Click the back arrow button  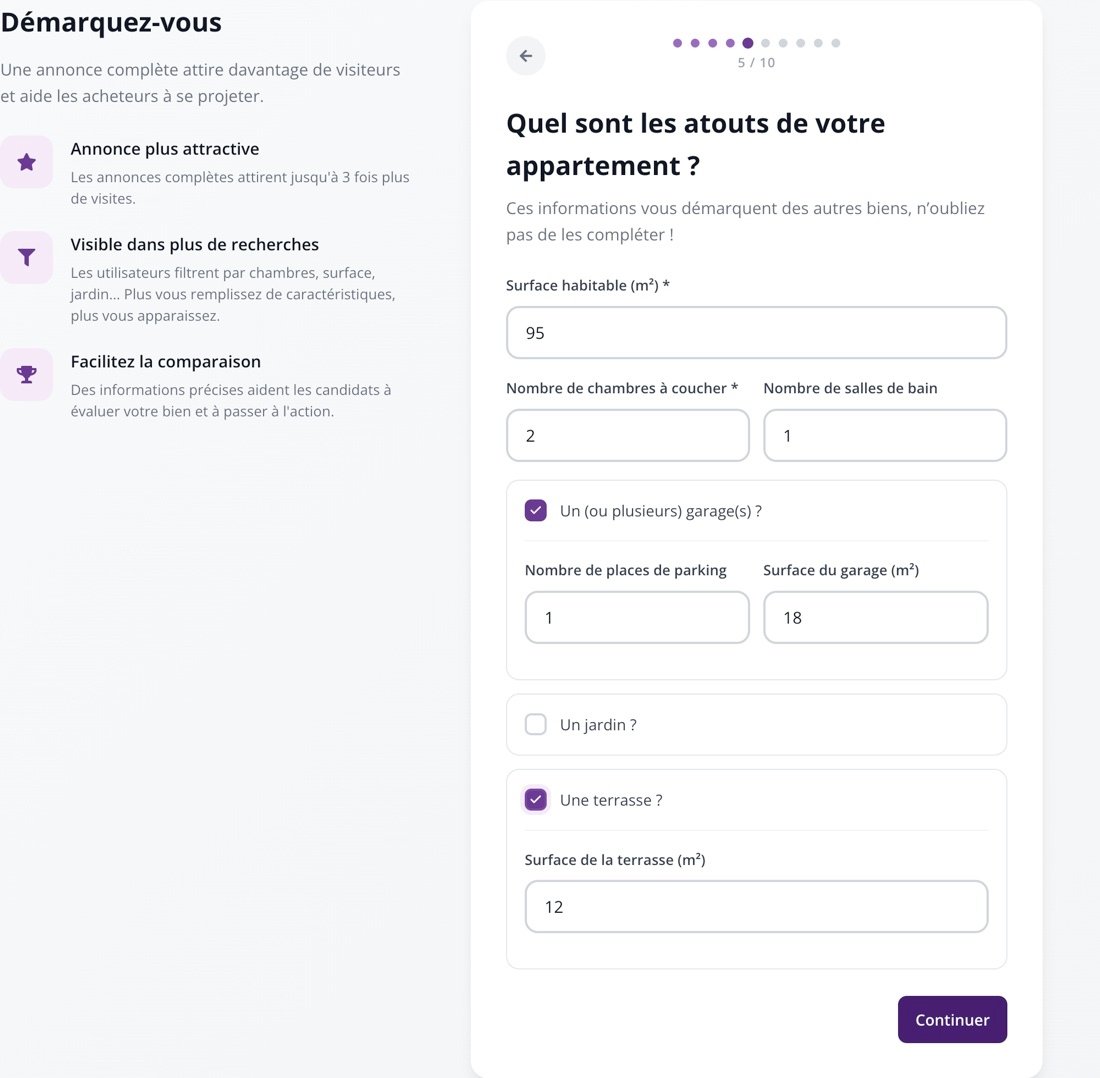525,56
